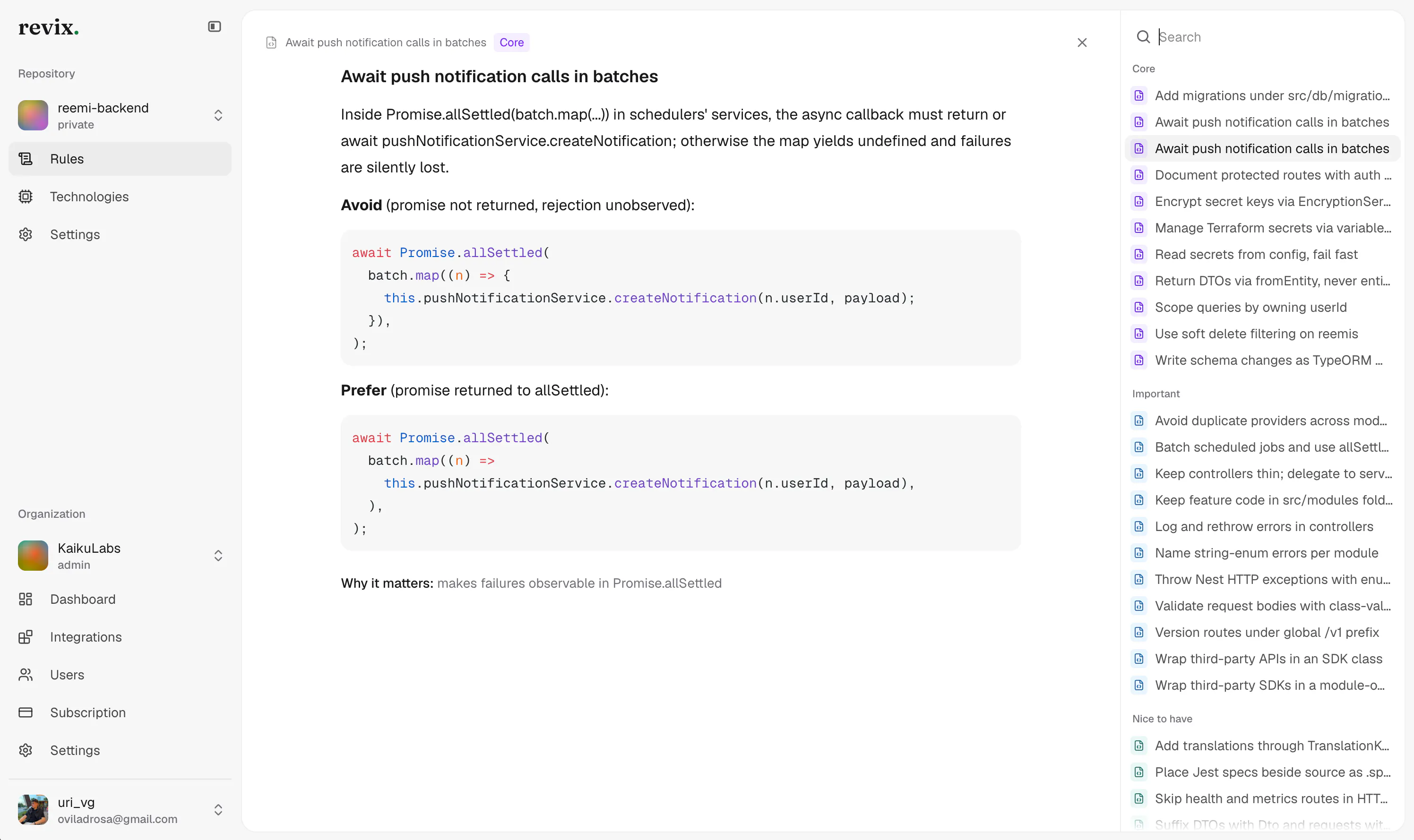Expand the reemi-backend repository switcher
The height and width of the screenshot is (840, 1414).
coord(218,115)
